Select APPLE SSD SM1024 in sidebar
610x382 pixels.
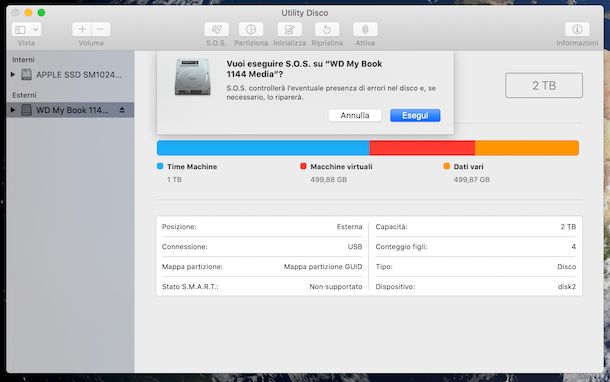point(70,74)
